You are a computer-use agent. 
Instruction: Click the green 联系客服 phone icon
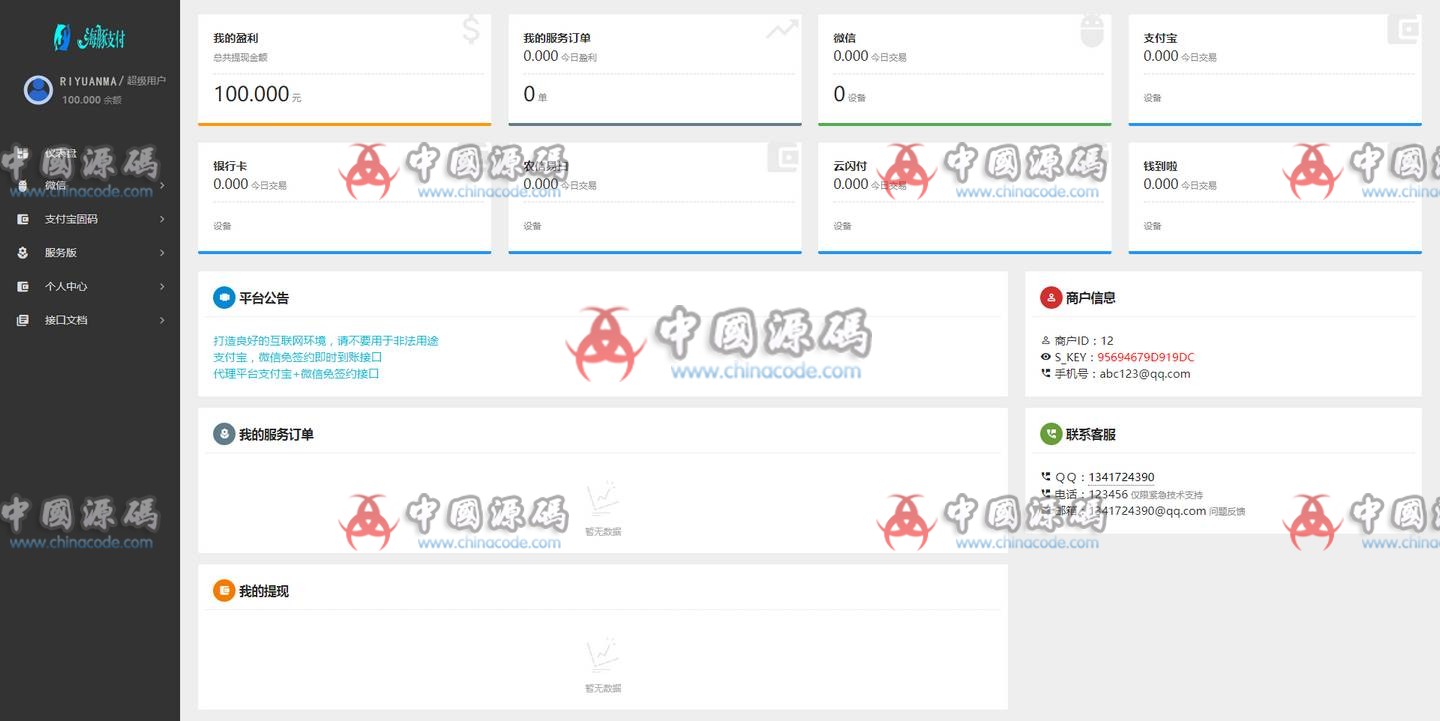tap(1050, 434)
